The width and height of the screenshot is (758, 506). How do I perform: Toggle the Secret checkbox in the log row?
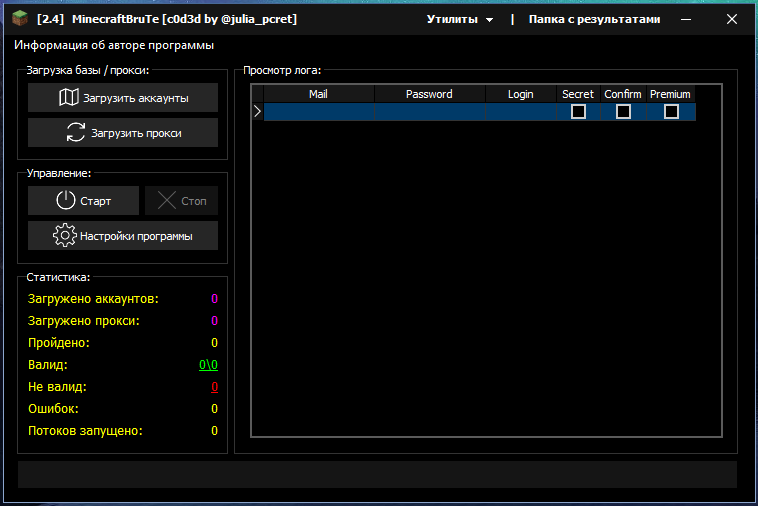pyautogui.click(x=578, y=112)
